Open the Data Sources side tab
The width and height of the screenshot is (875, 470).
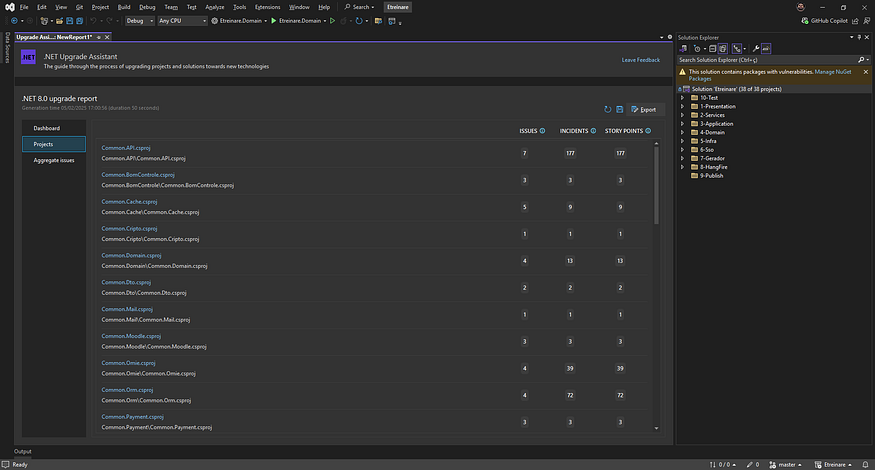[7, 47]
